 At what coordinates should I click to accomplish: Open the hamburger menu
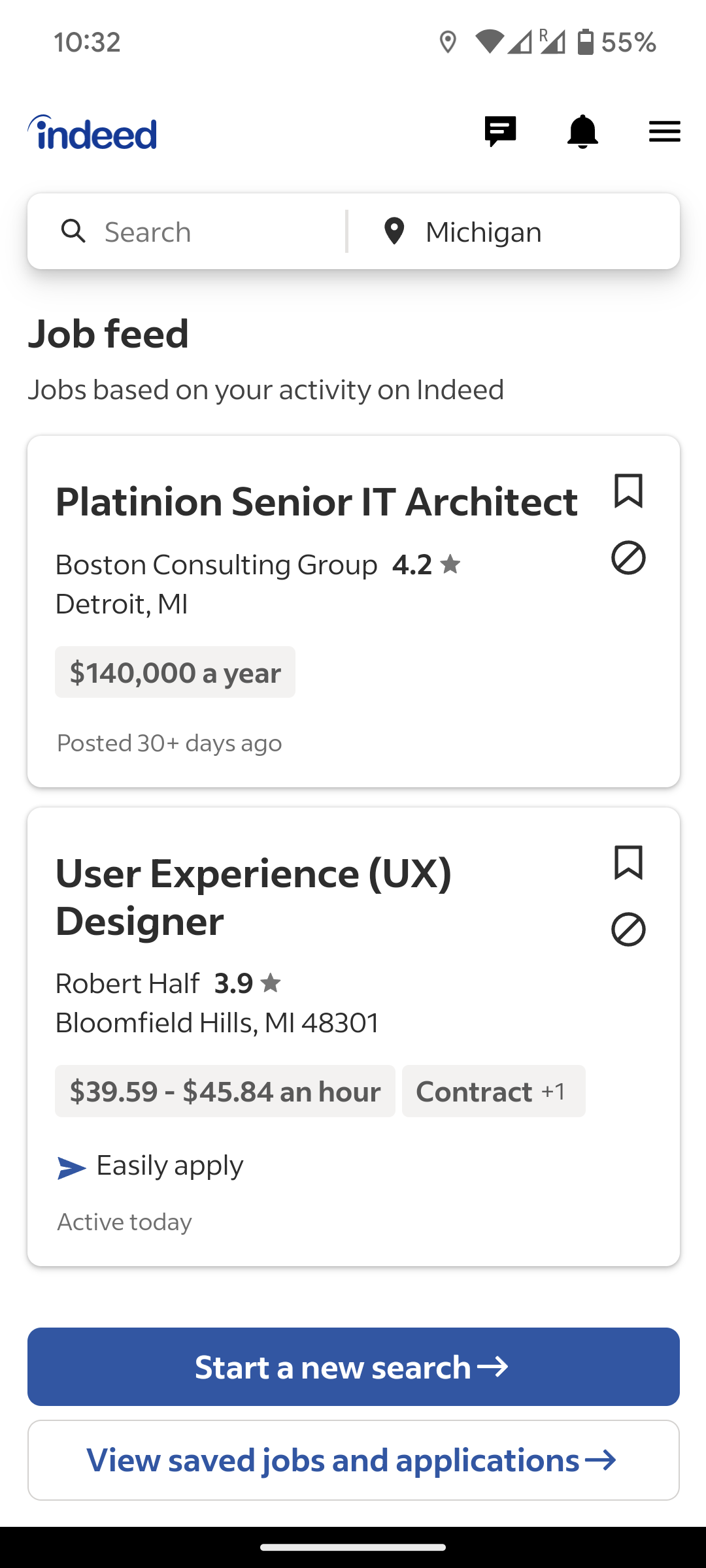click(664, 132)
